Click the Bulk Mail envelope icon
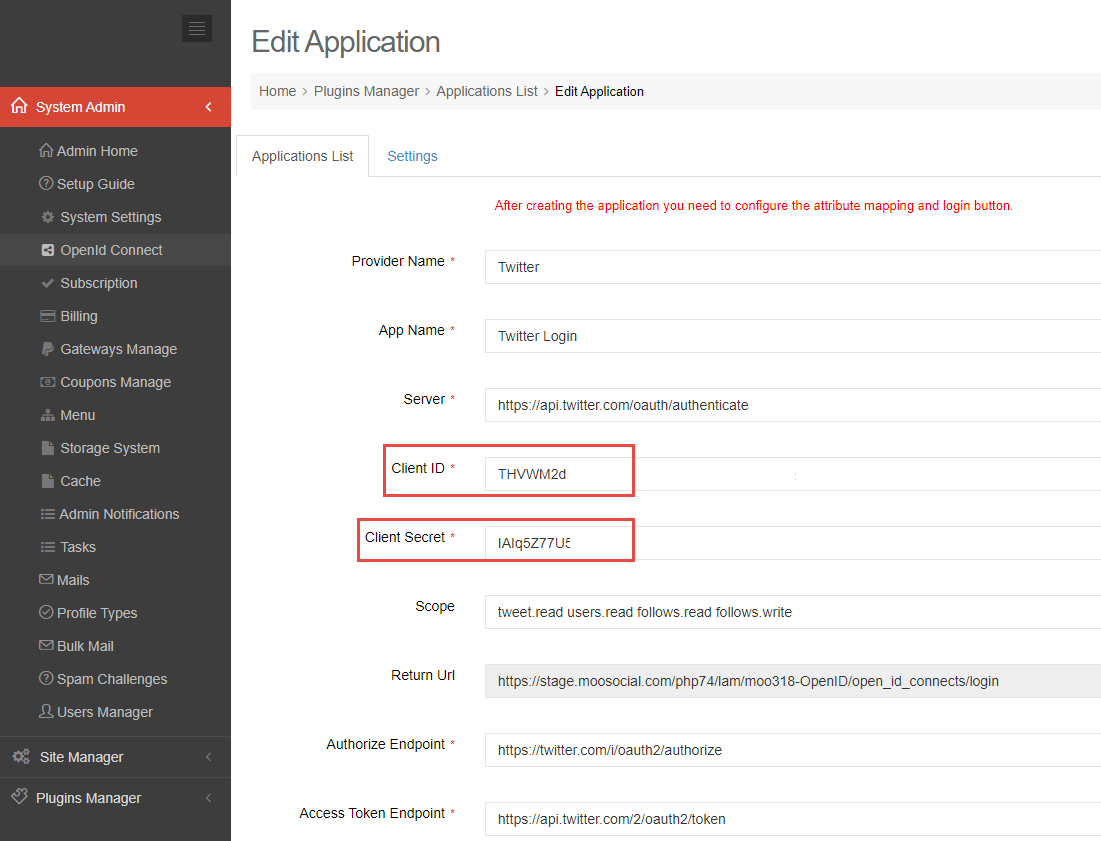The width and height of the screenshot is (1101, 841). [46, 645]
